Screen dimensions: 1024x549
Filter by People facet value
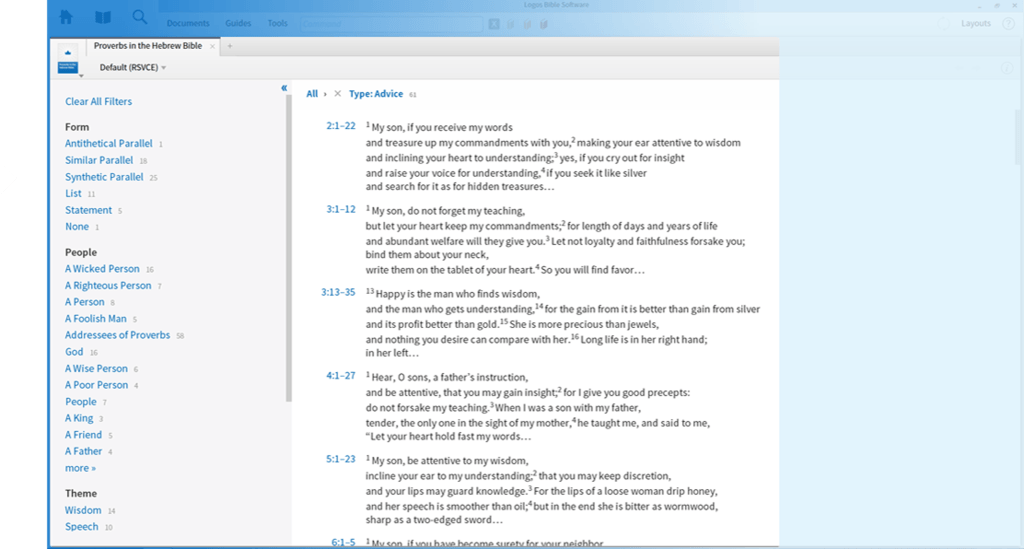(80, 401)
